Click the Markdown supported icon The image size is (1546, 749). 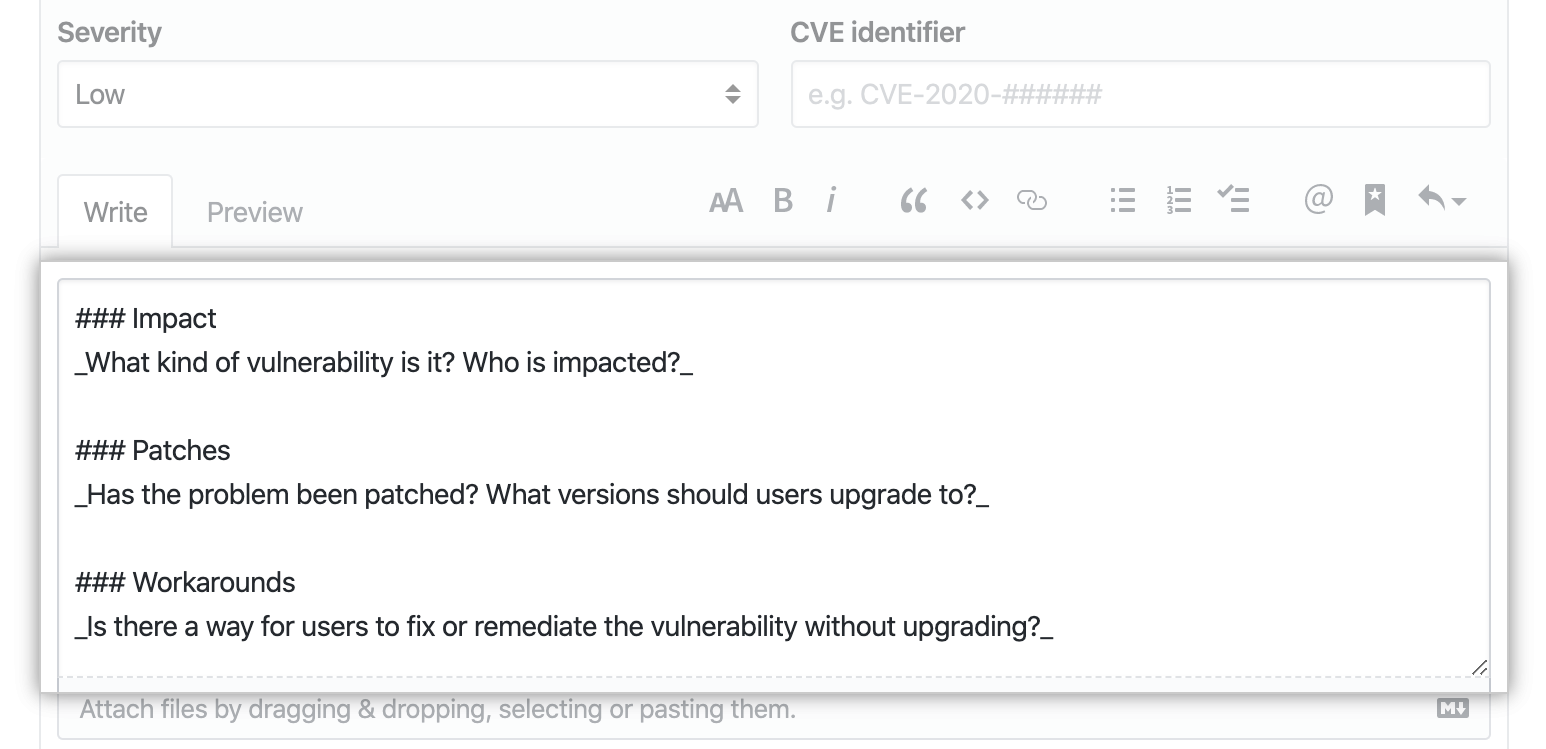pyautogui.click(x=1455, y=708)
